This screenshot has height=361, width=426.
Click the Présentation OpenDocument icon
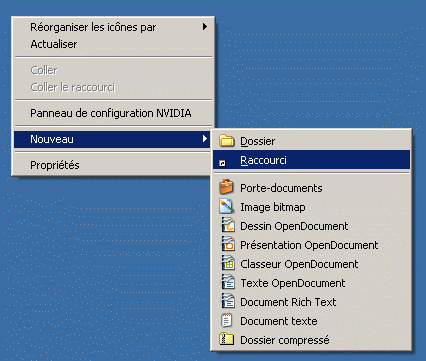pyautogui.click(x=228, y=244)
